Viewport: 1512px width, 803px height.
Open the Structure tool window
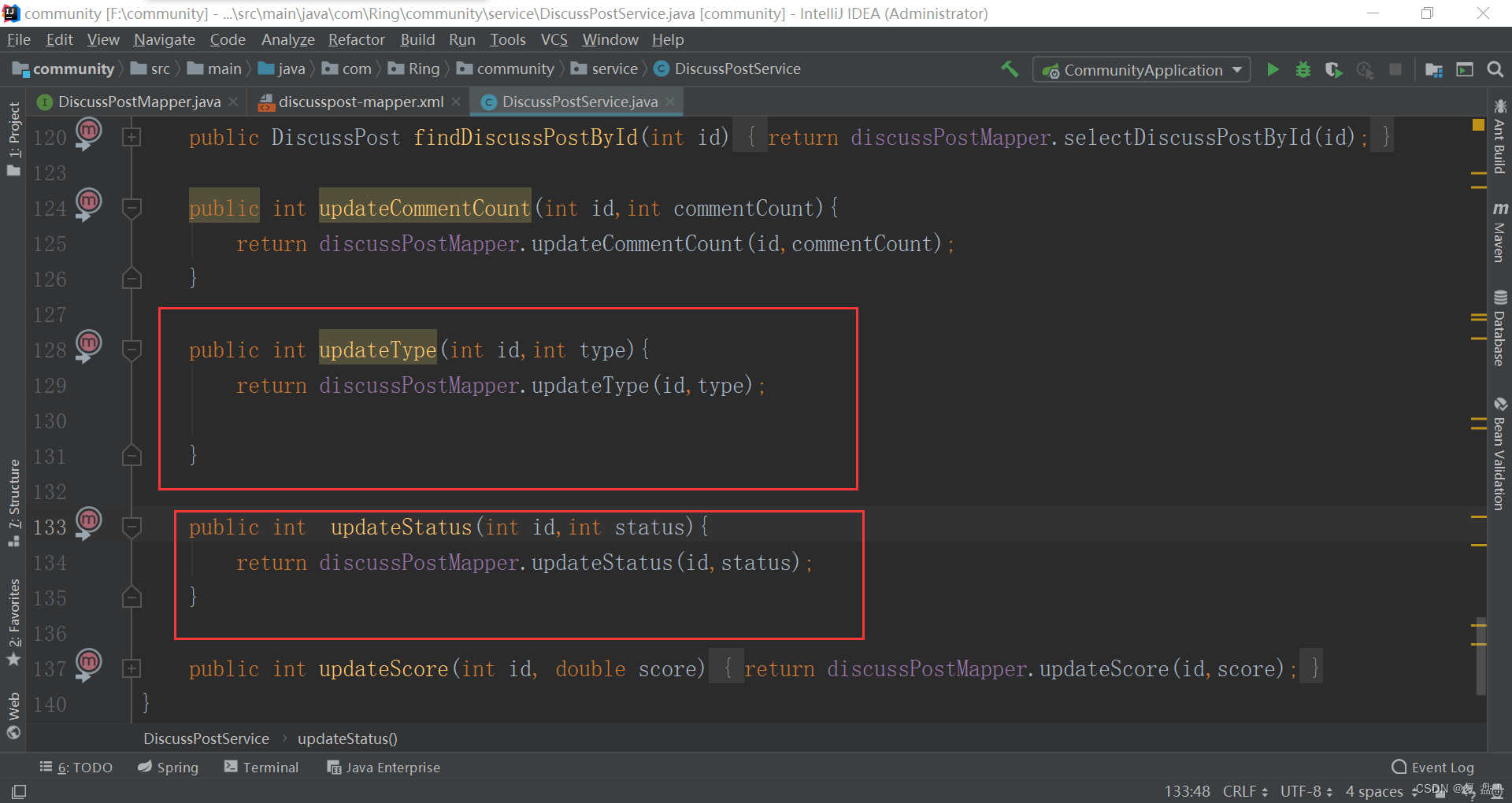click(x=13, y=502)
